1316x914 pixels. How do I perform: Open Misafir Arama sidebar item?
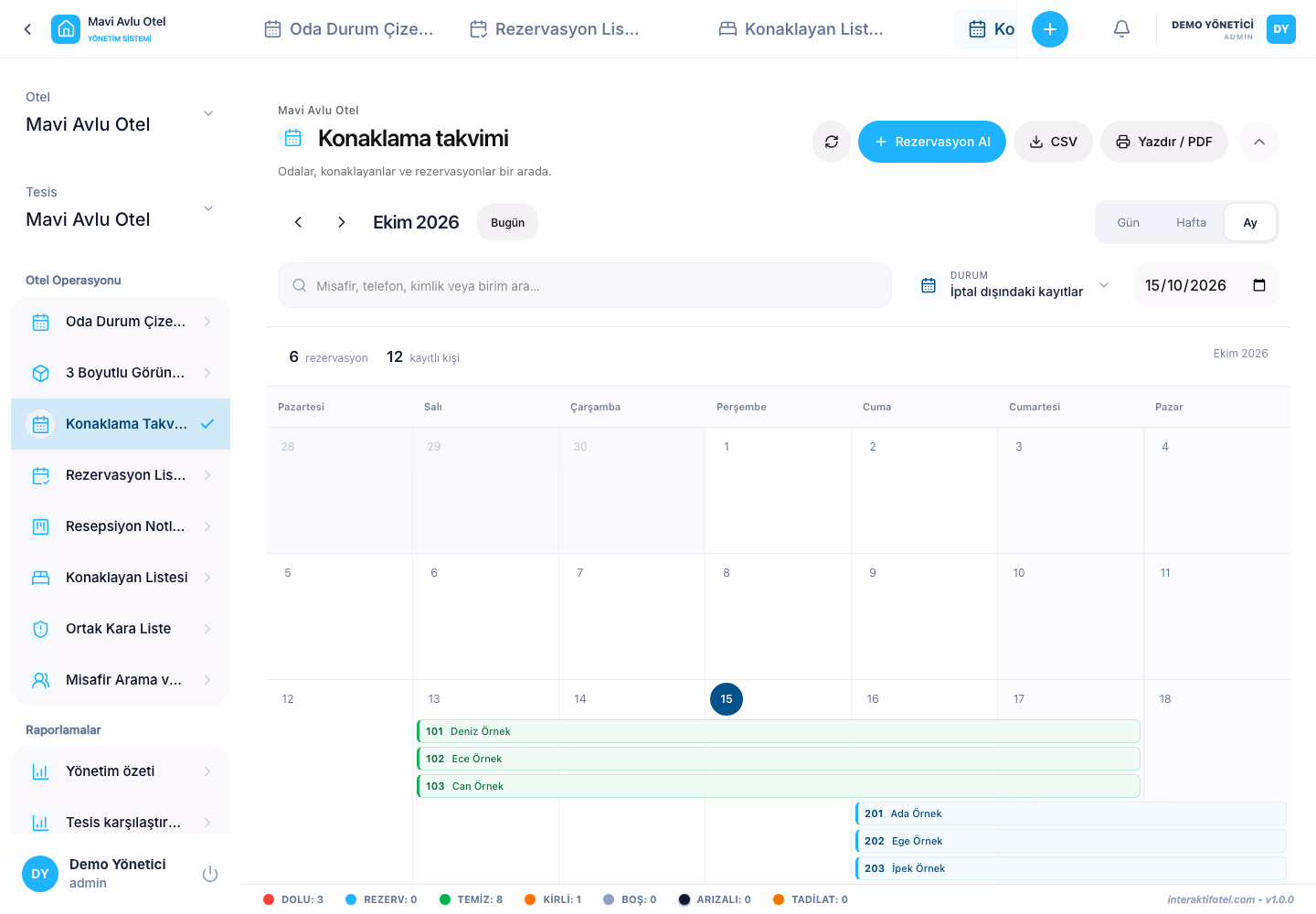pyautogui.click(x=121, y=680)
